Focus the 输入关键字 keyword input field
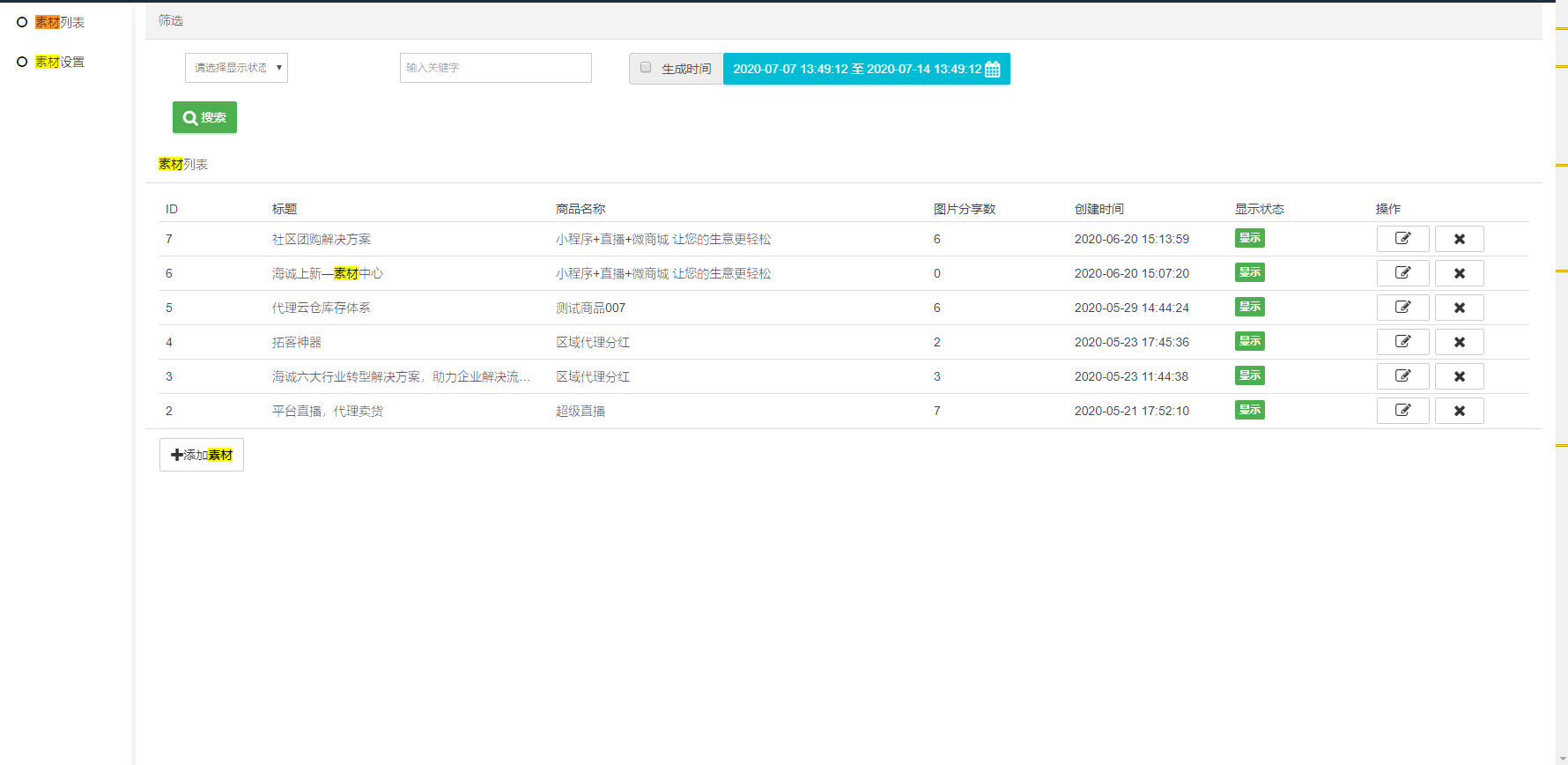The width and height of the screenshot is (1568, 765). point(495,68)
